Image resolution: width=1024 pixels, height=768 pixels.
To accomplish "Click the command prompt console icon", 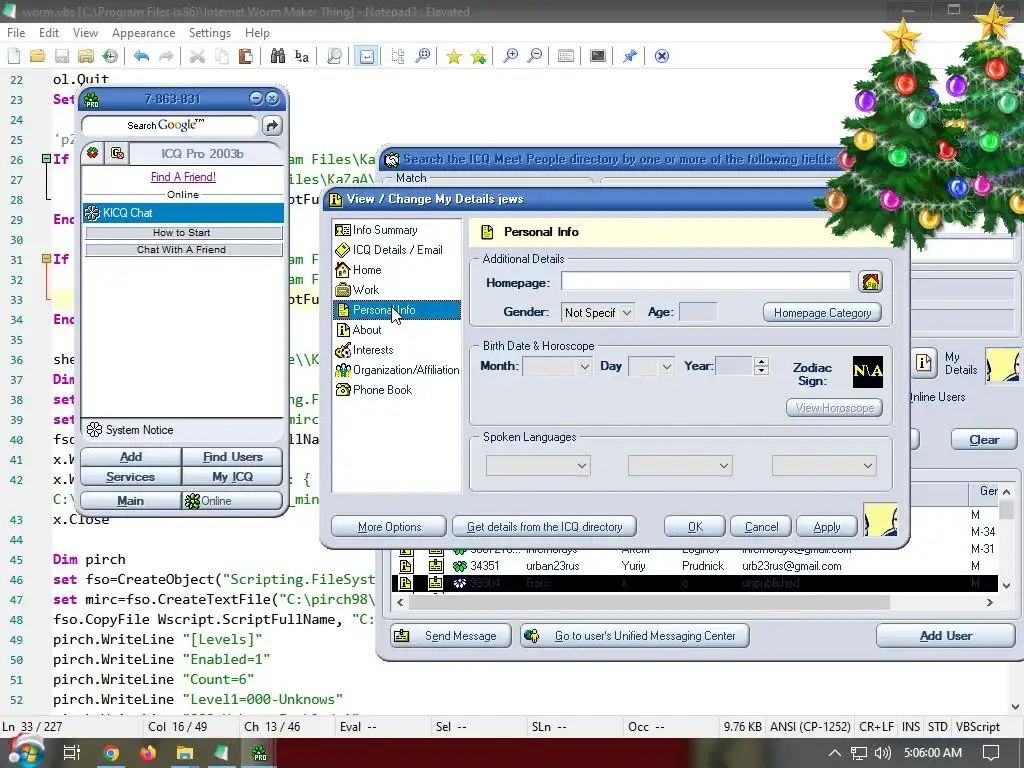I will pyautogui.click(x=598, y=56).
